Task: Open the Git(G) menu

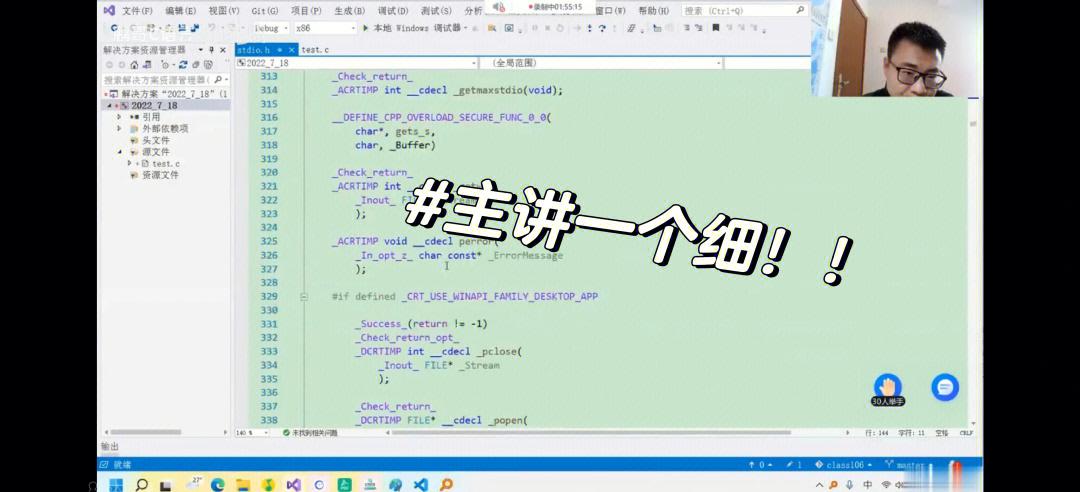Action: coord(265,10)
